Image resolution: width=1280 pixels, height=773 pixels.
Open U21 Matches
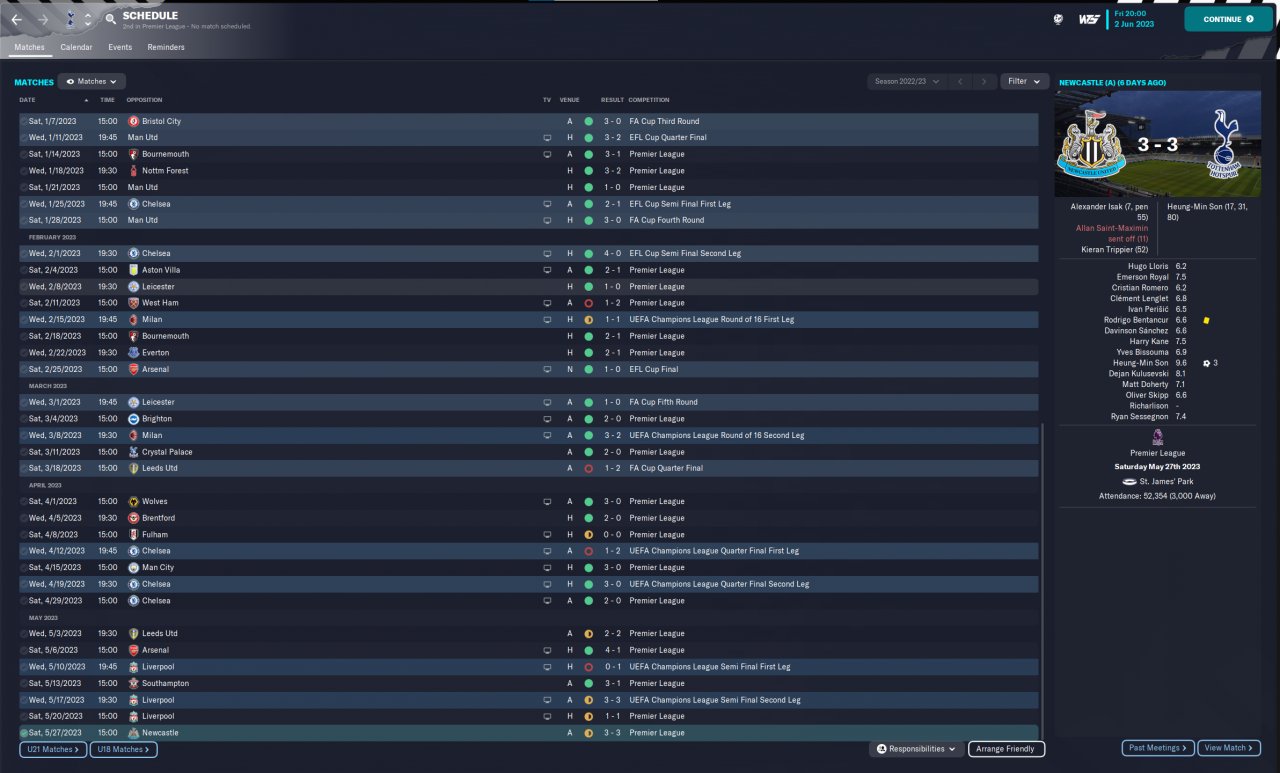click(x=53, y=749)
